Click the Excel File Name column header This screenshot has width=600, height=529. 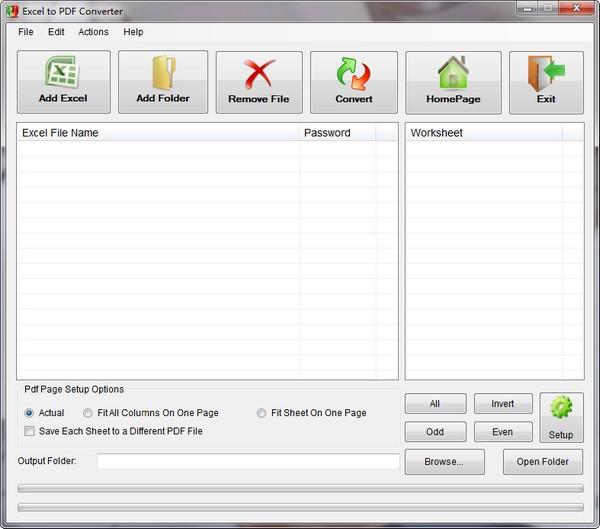click(158, 133)
